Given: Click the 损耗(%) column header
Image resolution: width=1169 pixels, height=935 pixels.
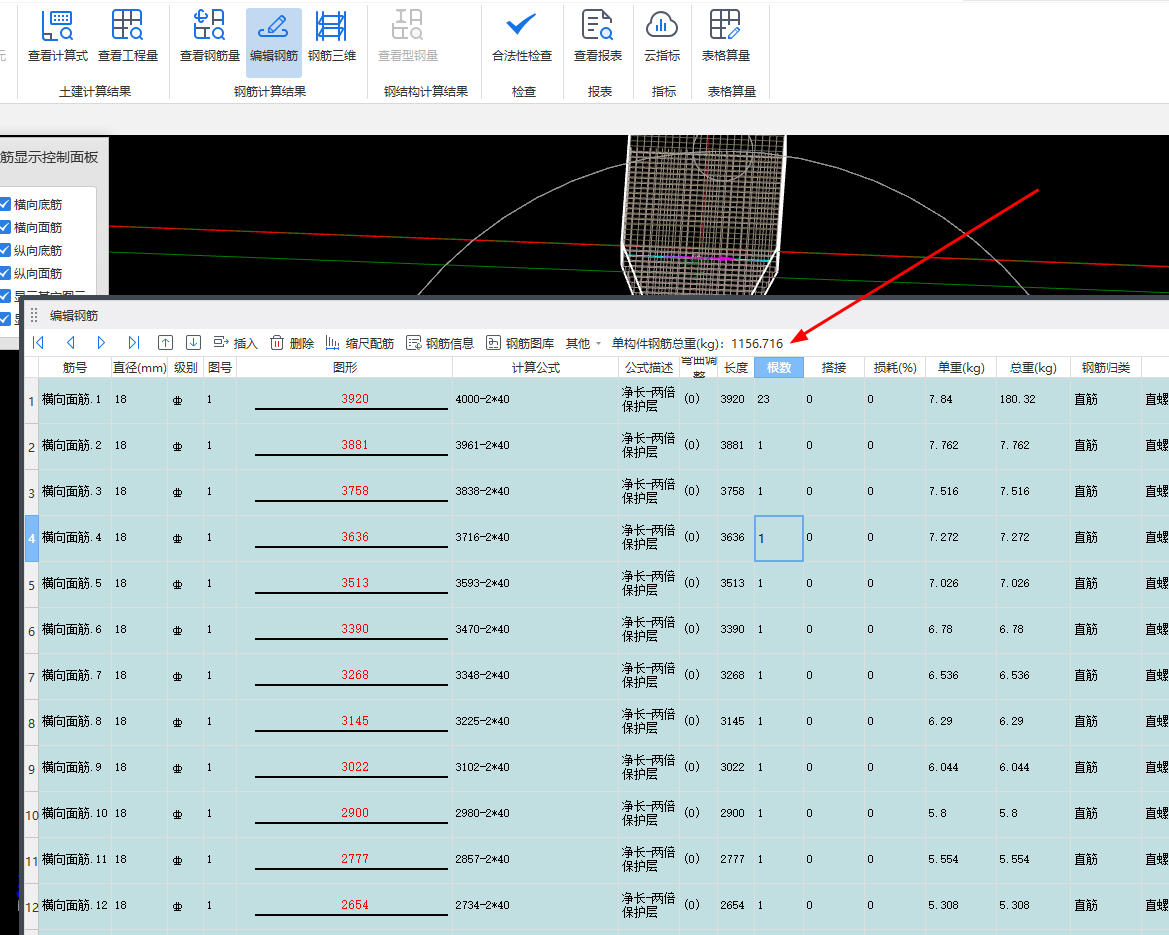Looking at the screenshot, I should [895, 368].
